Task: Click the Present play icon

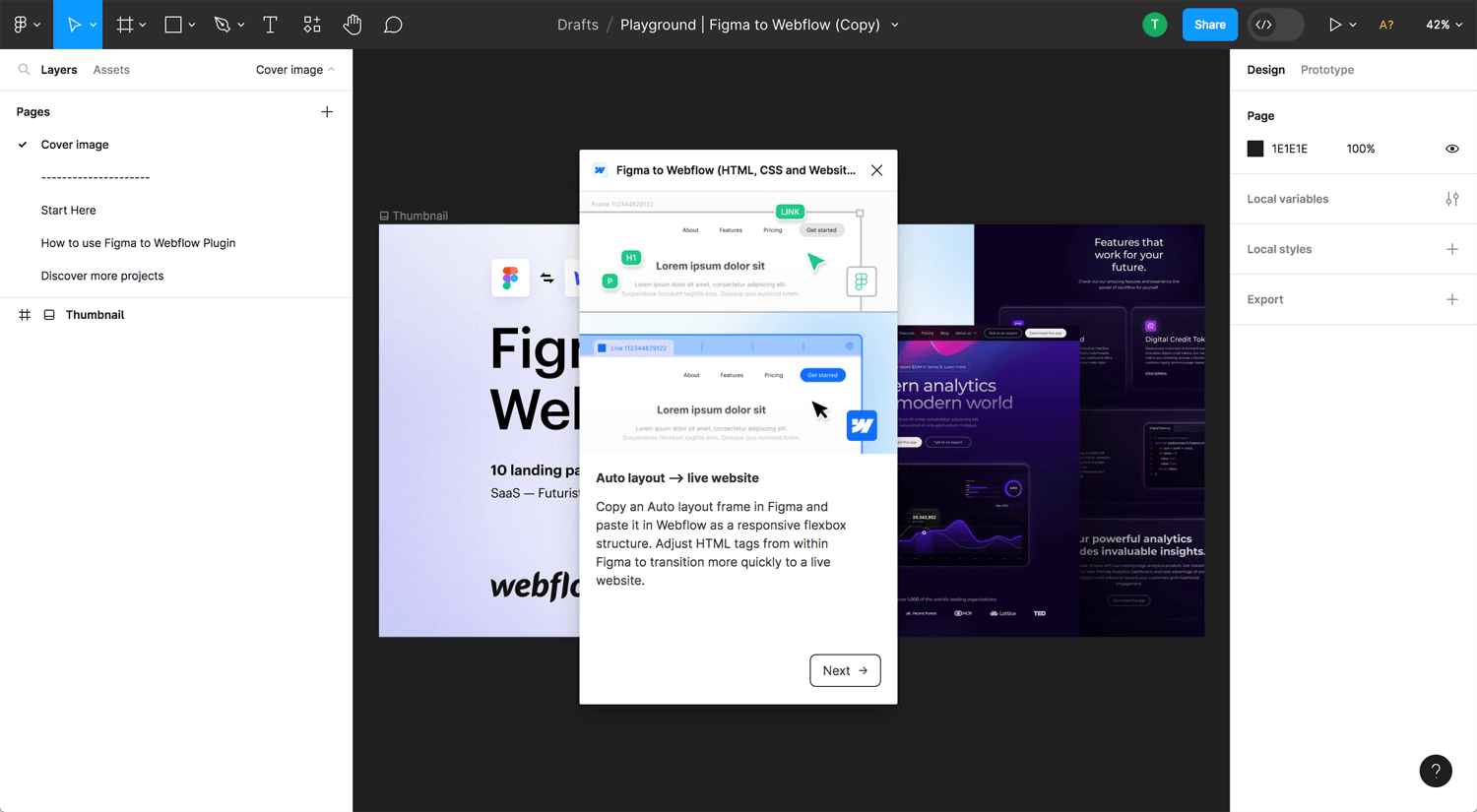Action: (1334, 25)
